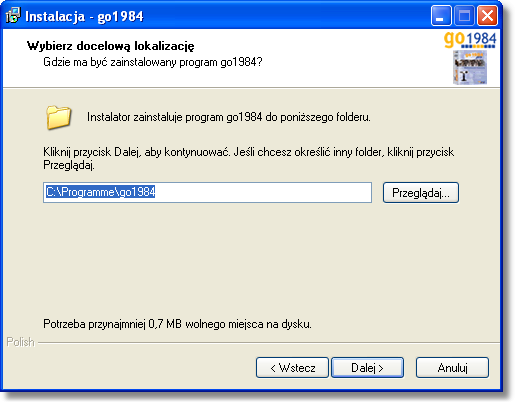This screenshot has width=515, height=404.
Task: Click the go1984 logo in the header
Action: pyautogui.click(x=470, y=40)
